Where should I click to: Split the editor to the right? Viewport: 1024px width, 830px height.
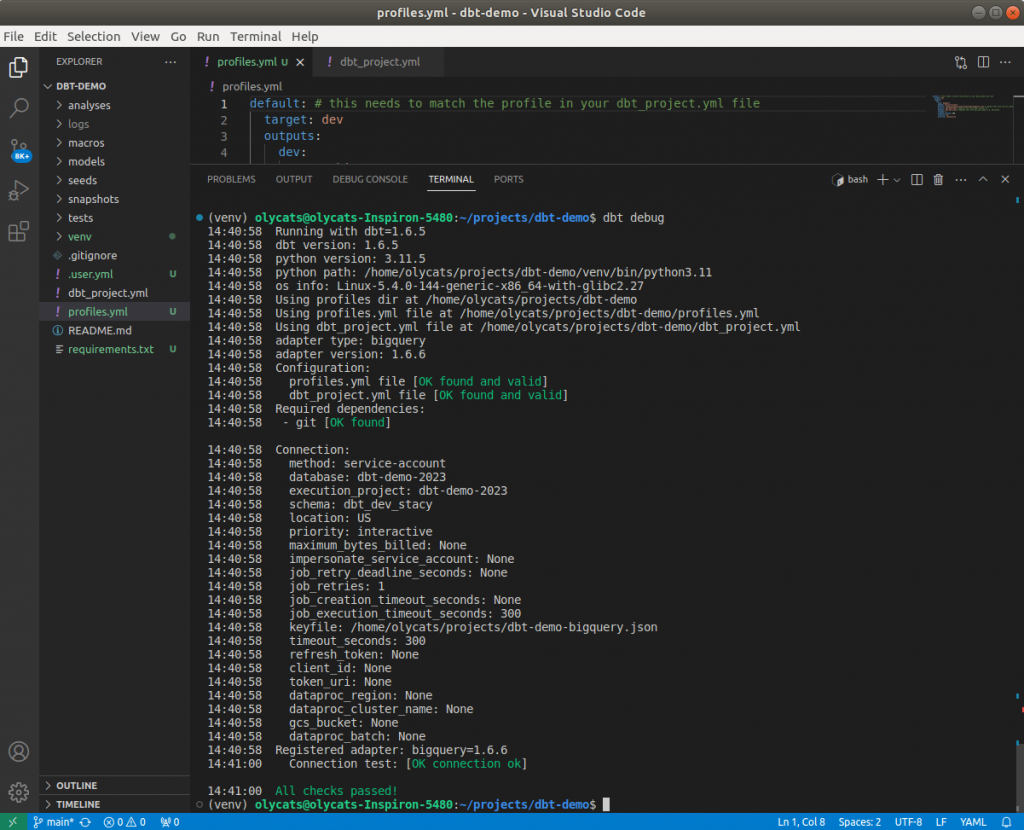[983, 62]
